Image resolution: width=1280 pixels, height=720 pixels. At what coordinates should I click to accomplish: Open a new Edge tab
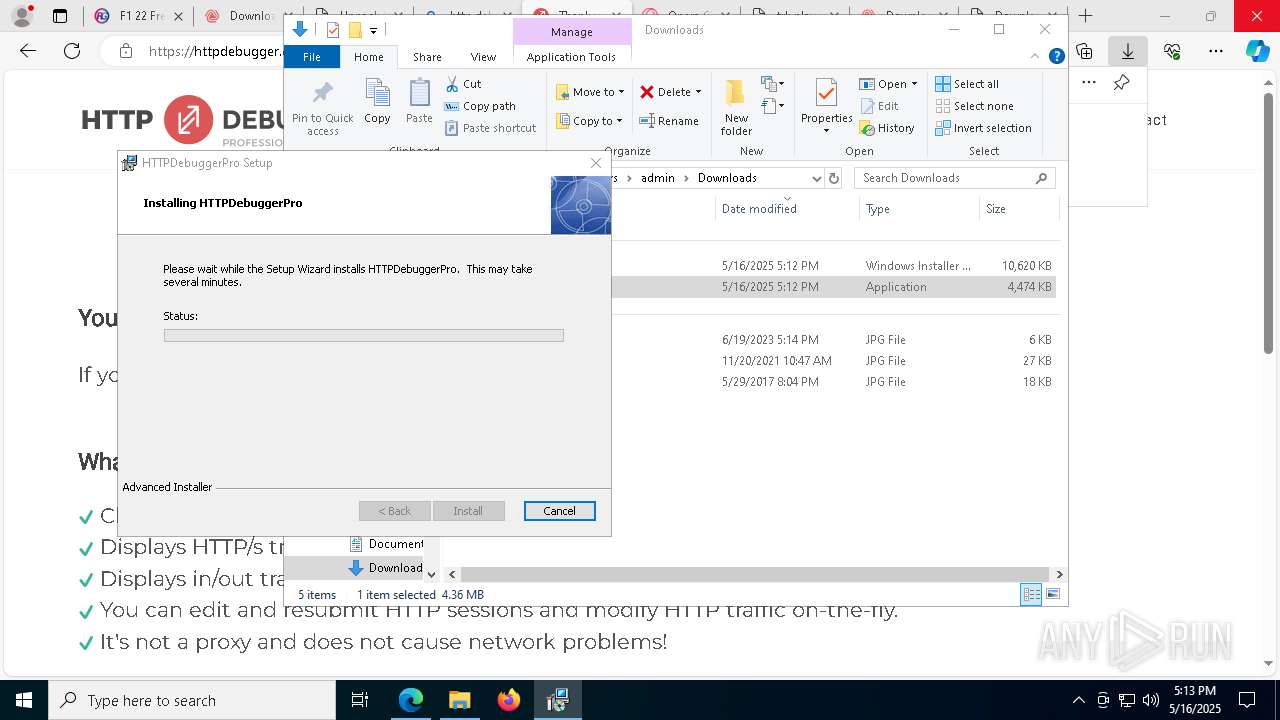pos(1086,16)
